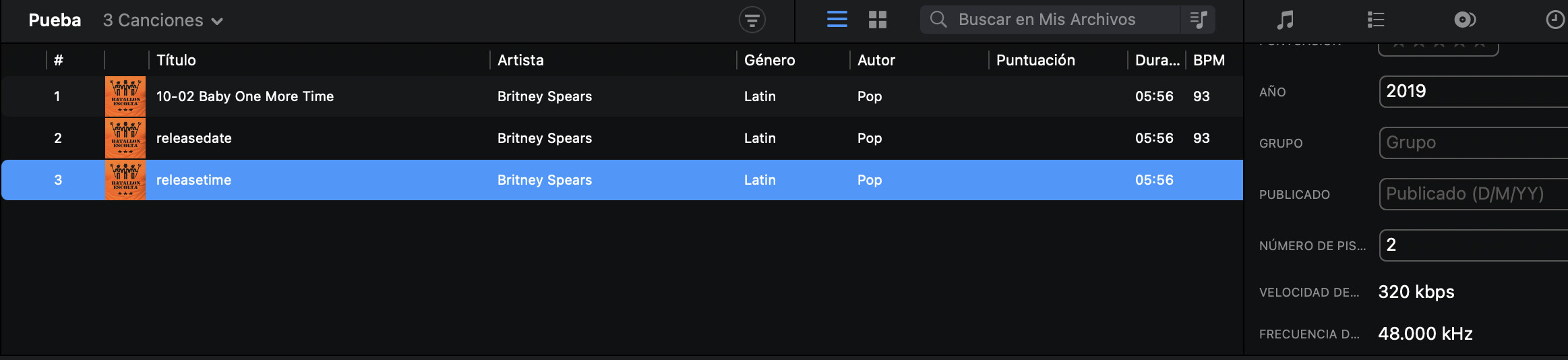Image resolution: width=1568 pixels, height=360 pixels.
Task: Open the clock history panel icon
Action: [x=1555, y=20]
